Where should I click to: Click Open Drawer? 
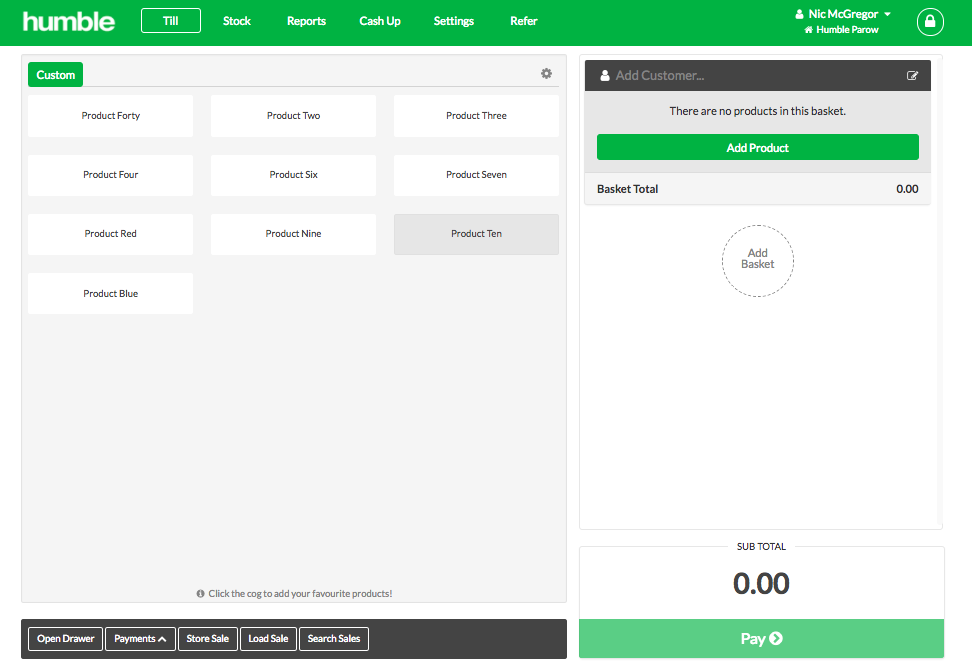(x=66, y=639)
